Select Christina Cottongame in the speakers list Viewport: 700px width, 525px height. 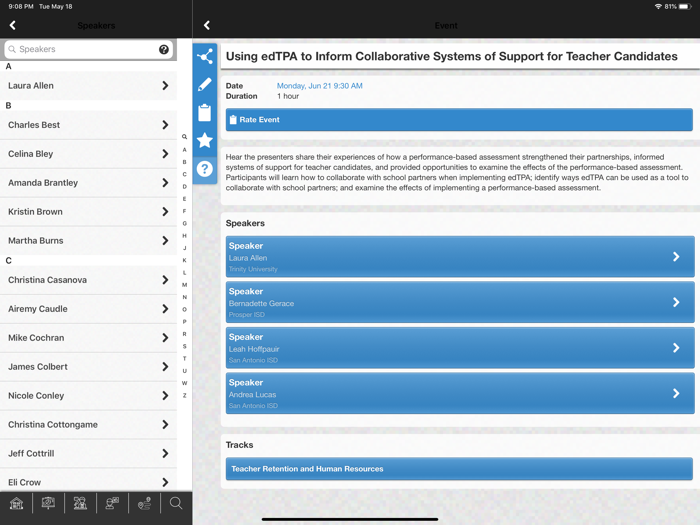point(88,425)
